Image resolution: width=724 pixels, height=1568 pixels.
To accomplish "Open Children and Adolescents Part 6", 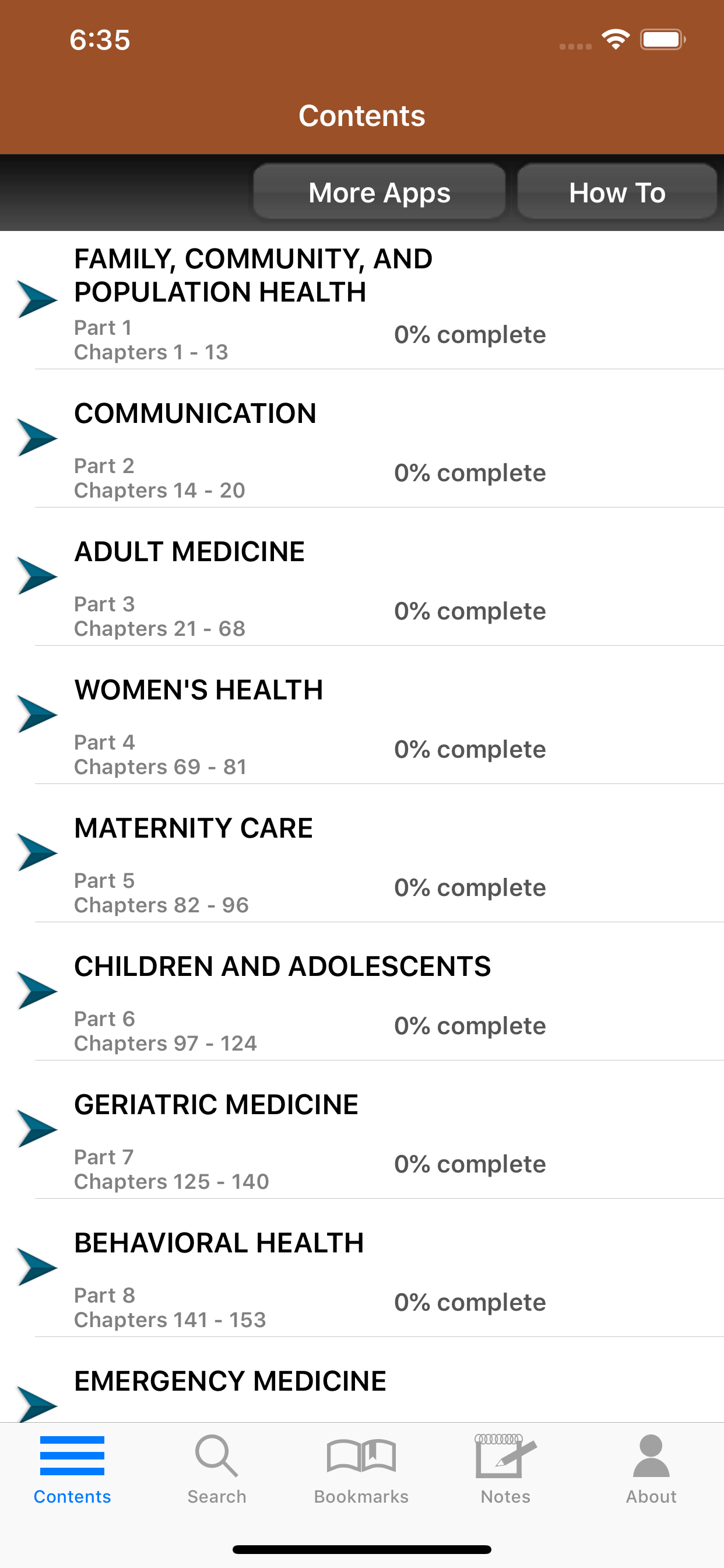I will [x=362, y=992].
